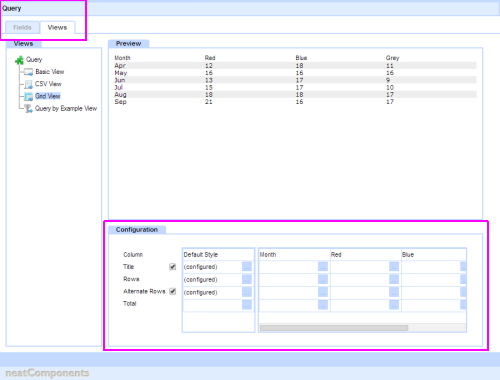The image size is (500, 380).
Task: Click the Configuration panel heading
Action: click(x=137, y=230)
